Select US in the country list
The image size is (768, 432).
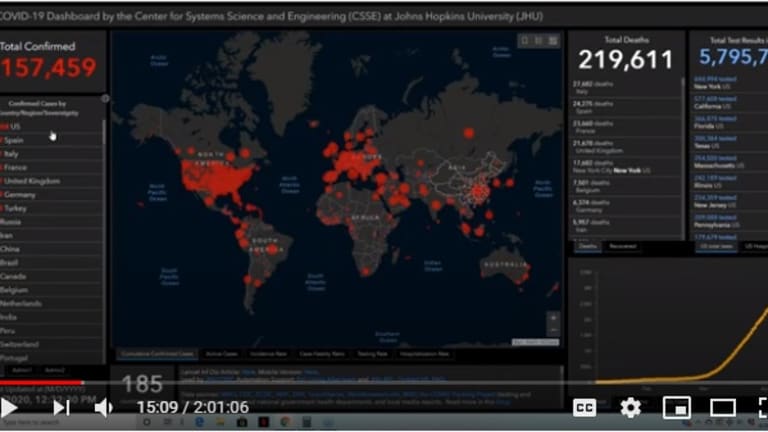point(51,126)
